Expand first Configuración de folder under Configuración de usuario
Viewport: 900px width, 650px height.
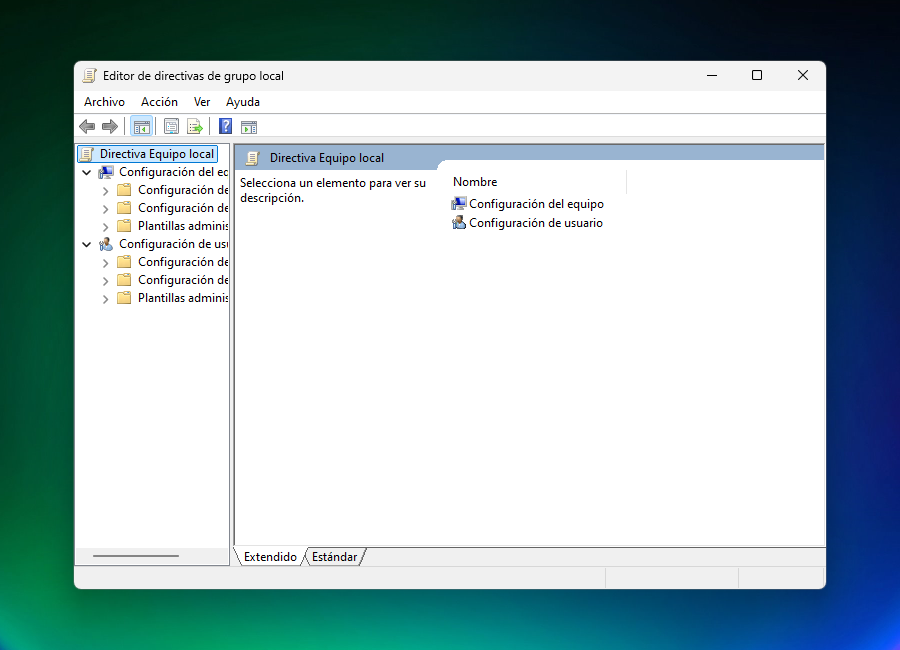pyautogui.click(x=106, y=263)
